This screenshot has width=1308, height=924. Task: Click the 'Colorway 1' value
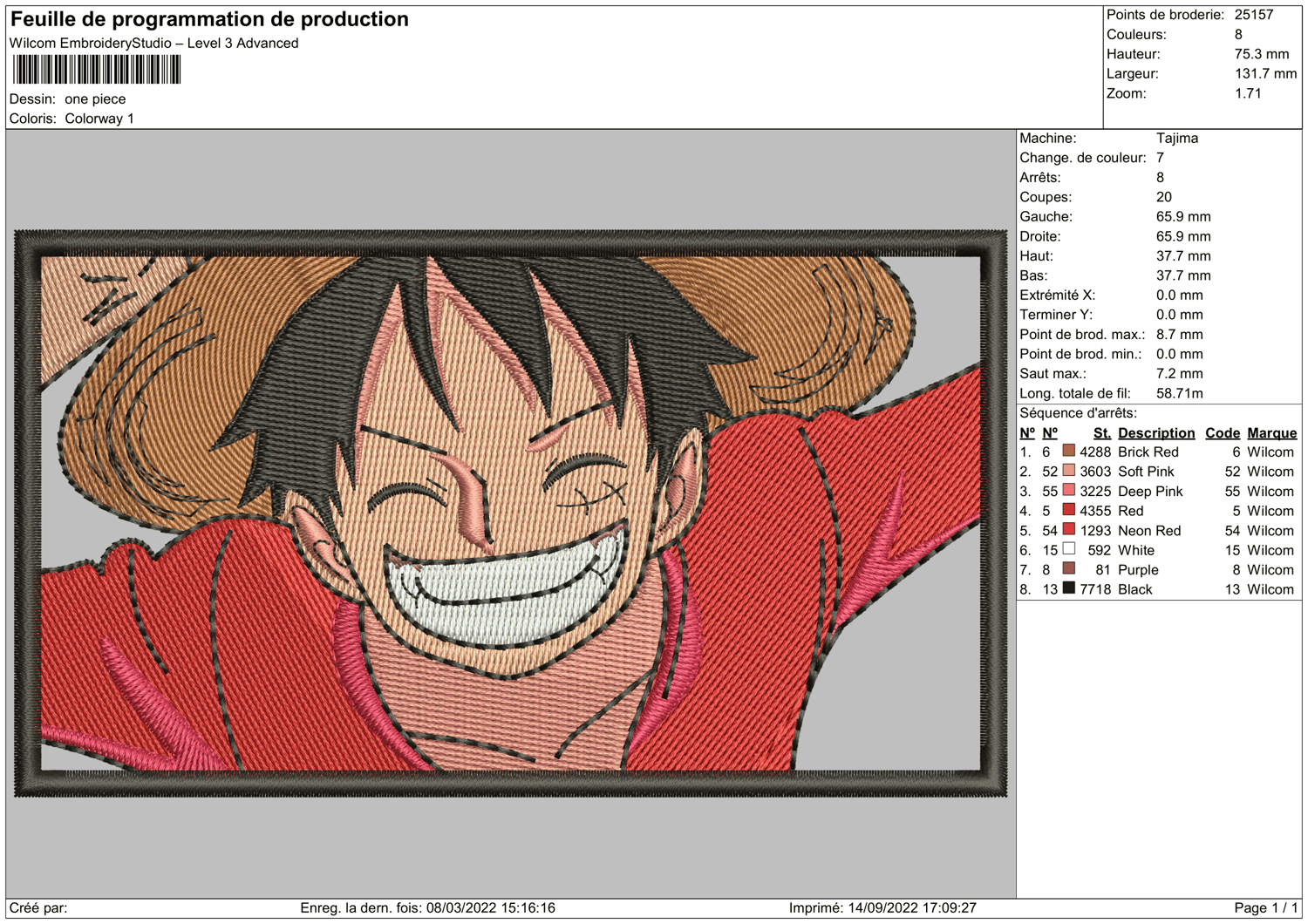(x=99, y=119)
